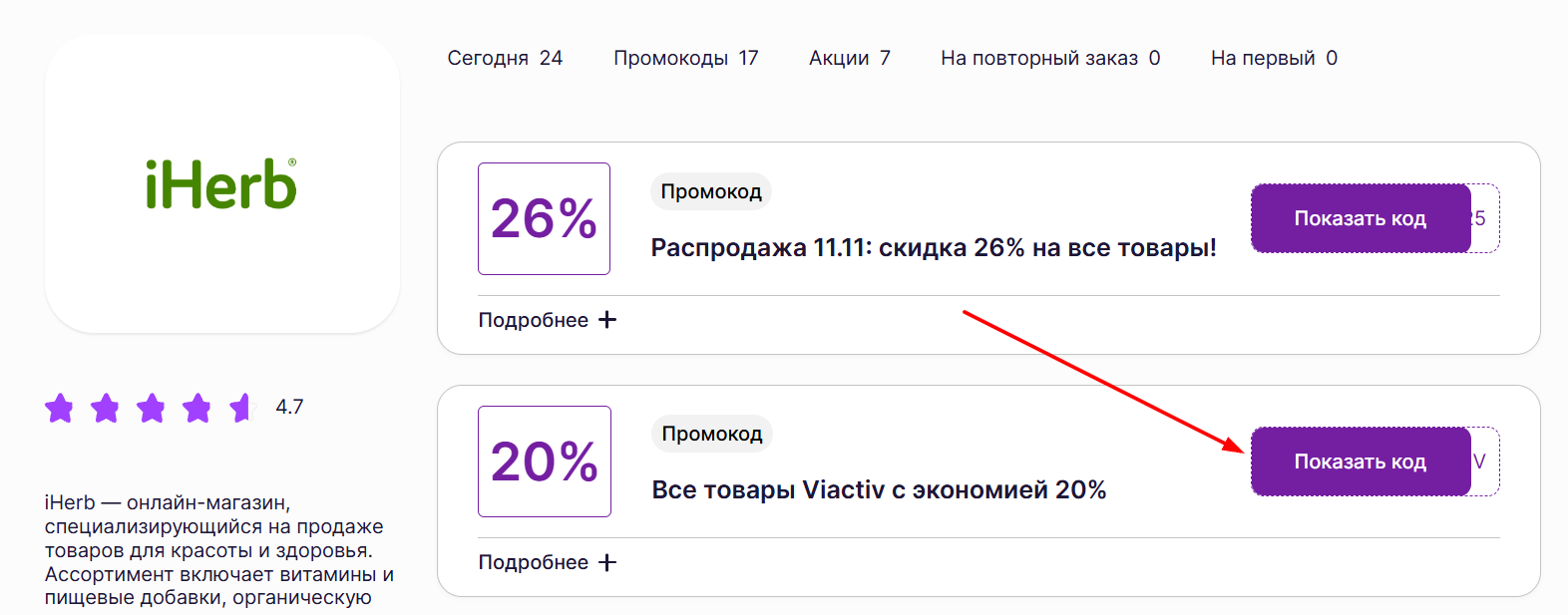Viewport: 1568px width, 615px height.
Task: Click the Промокод label on the first coupon
Action: point(710,190)
